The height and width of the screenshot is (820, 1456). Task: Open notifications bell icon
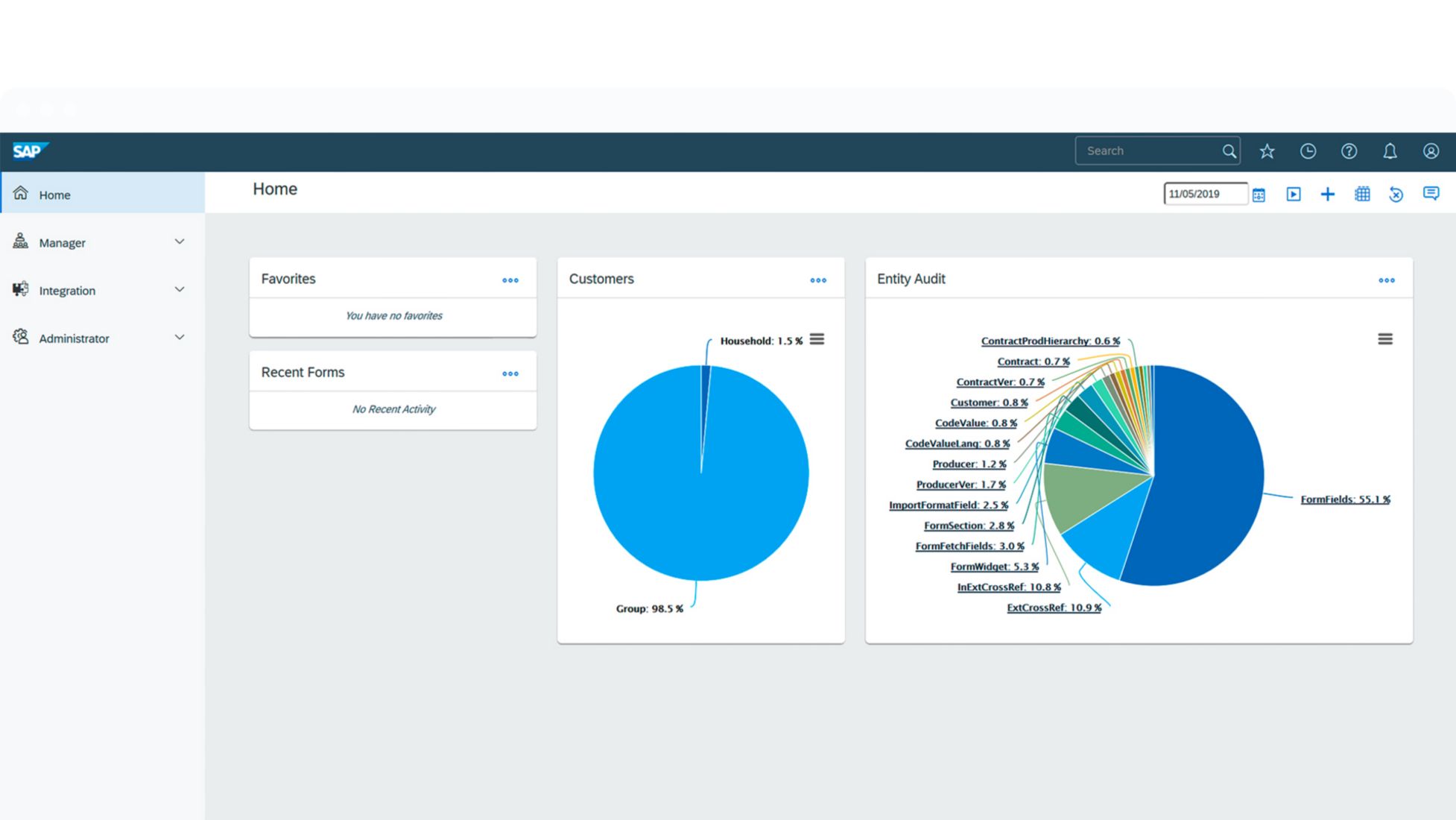pyautogui.click(x=1390, y=151)
